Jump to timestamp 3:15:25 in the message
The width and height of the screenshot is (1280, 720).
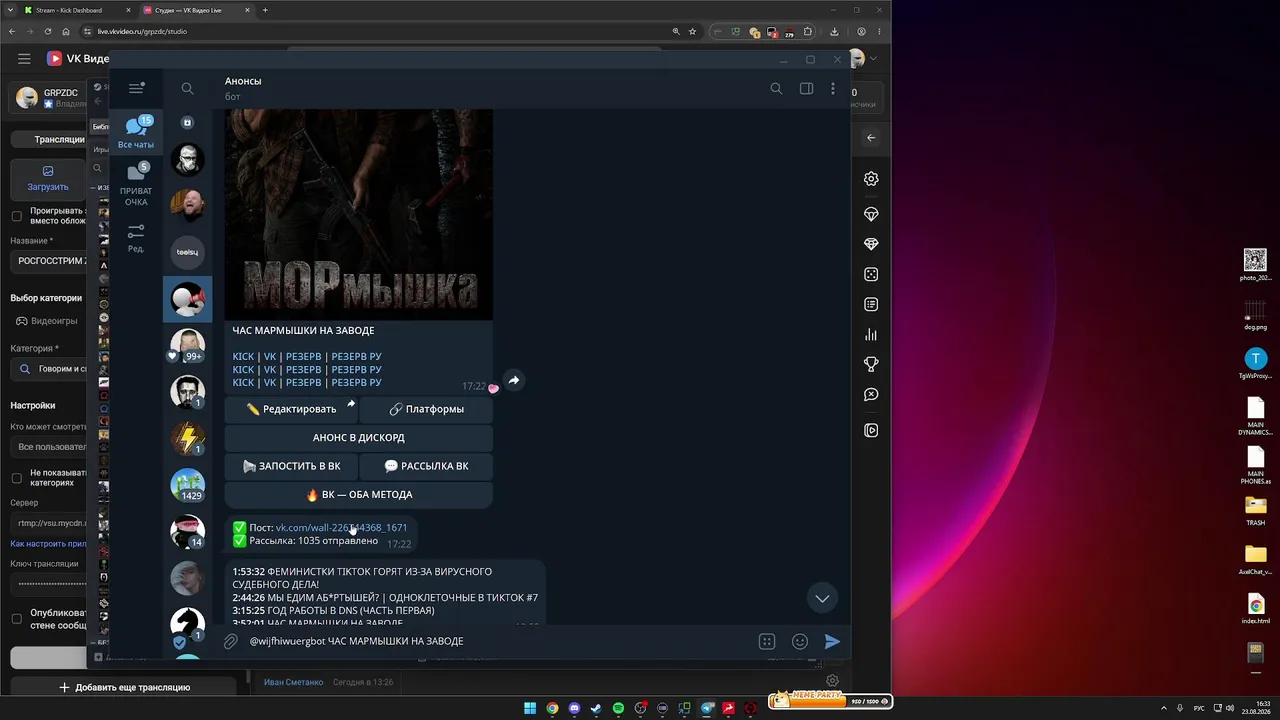coord(249,611)
